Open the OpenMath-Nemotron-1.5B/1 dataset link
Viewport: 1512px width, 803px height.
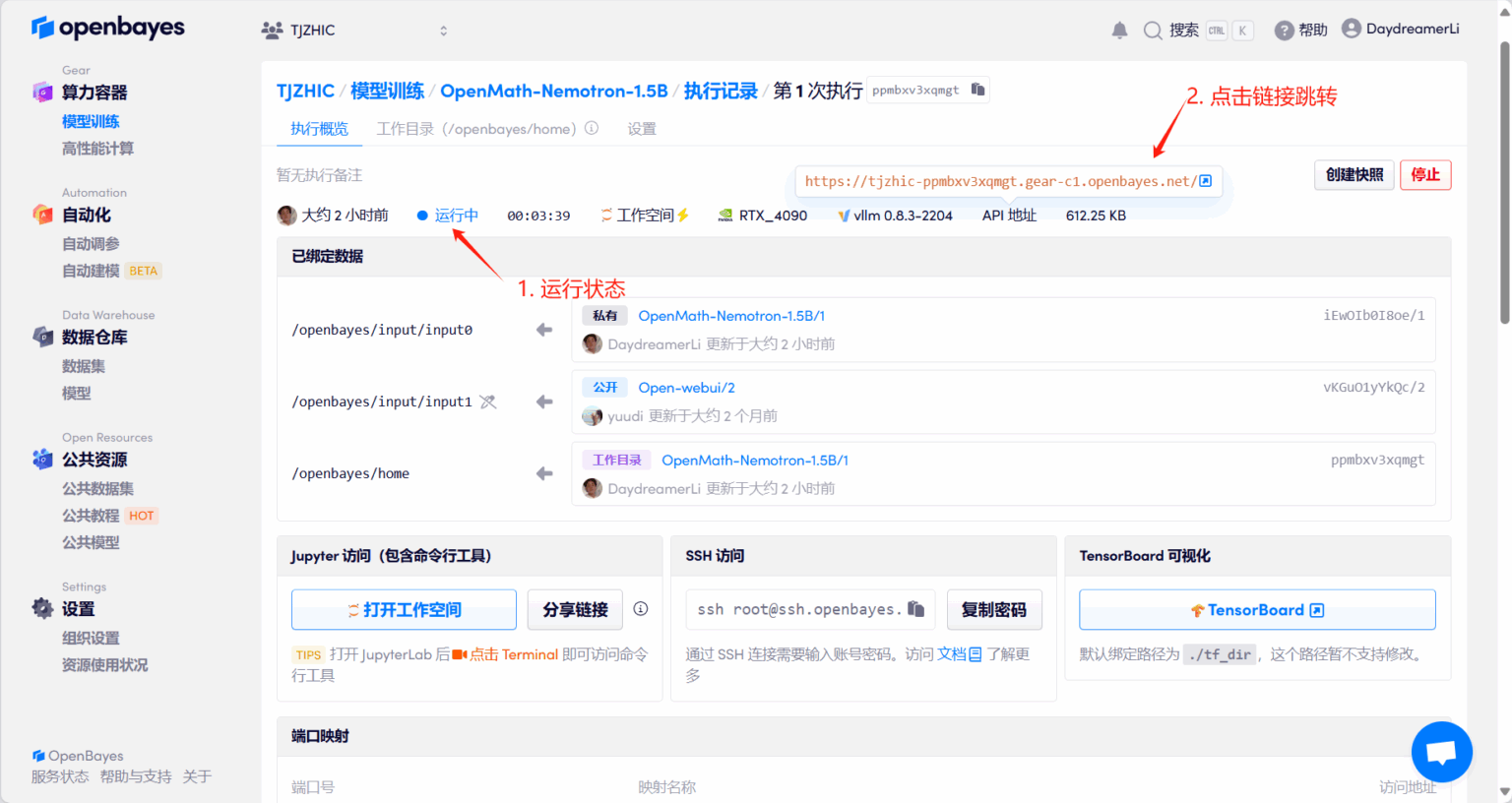pyautogui.click(x=731, y=315)
